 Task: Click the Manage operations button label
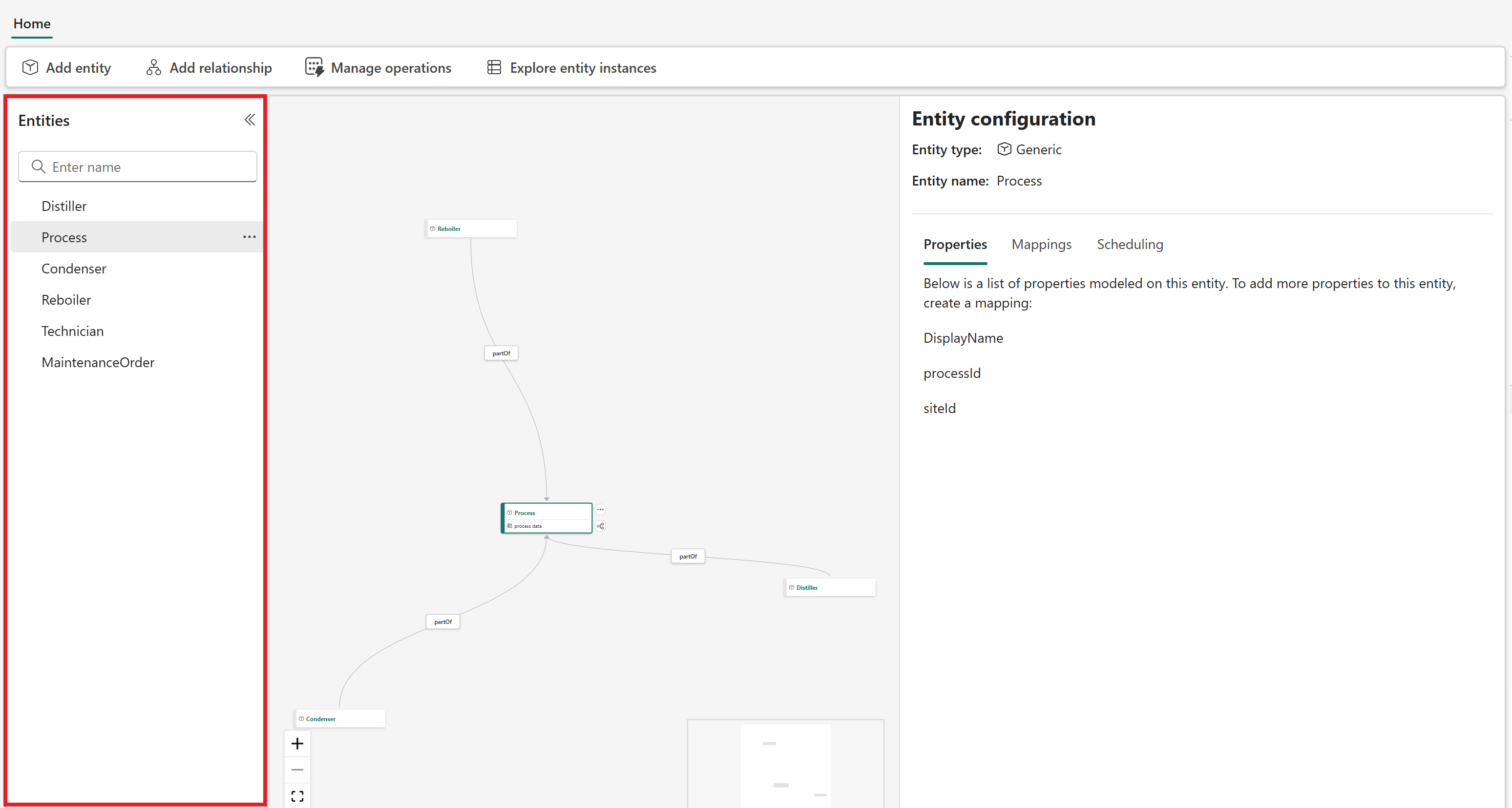click(391, 67)
